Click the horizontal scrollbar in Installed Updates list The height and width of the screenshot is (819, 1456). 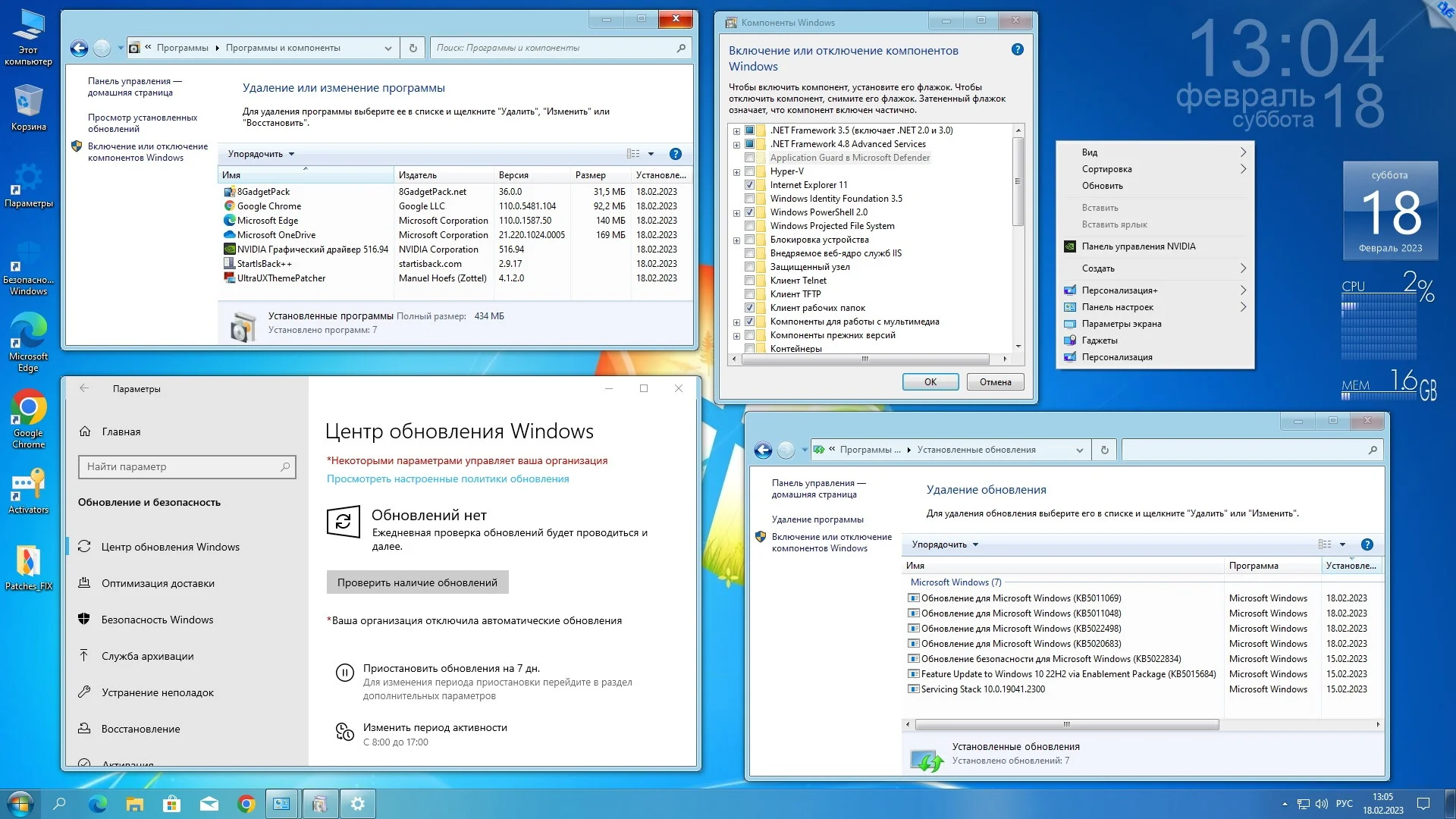1066,724
